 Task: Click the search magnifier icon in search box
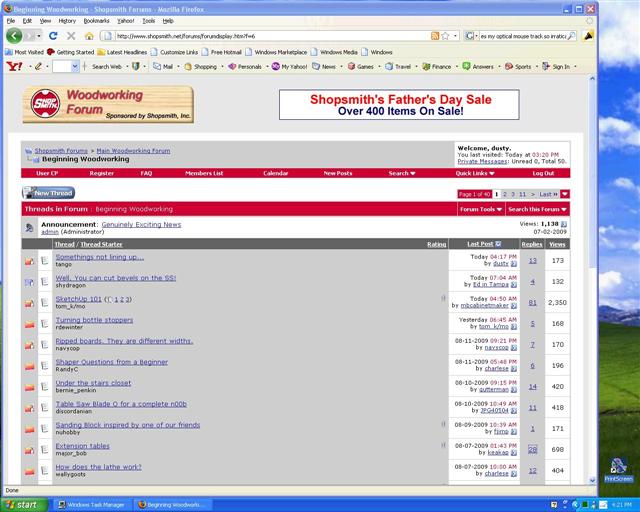(x=572, y=36)
